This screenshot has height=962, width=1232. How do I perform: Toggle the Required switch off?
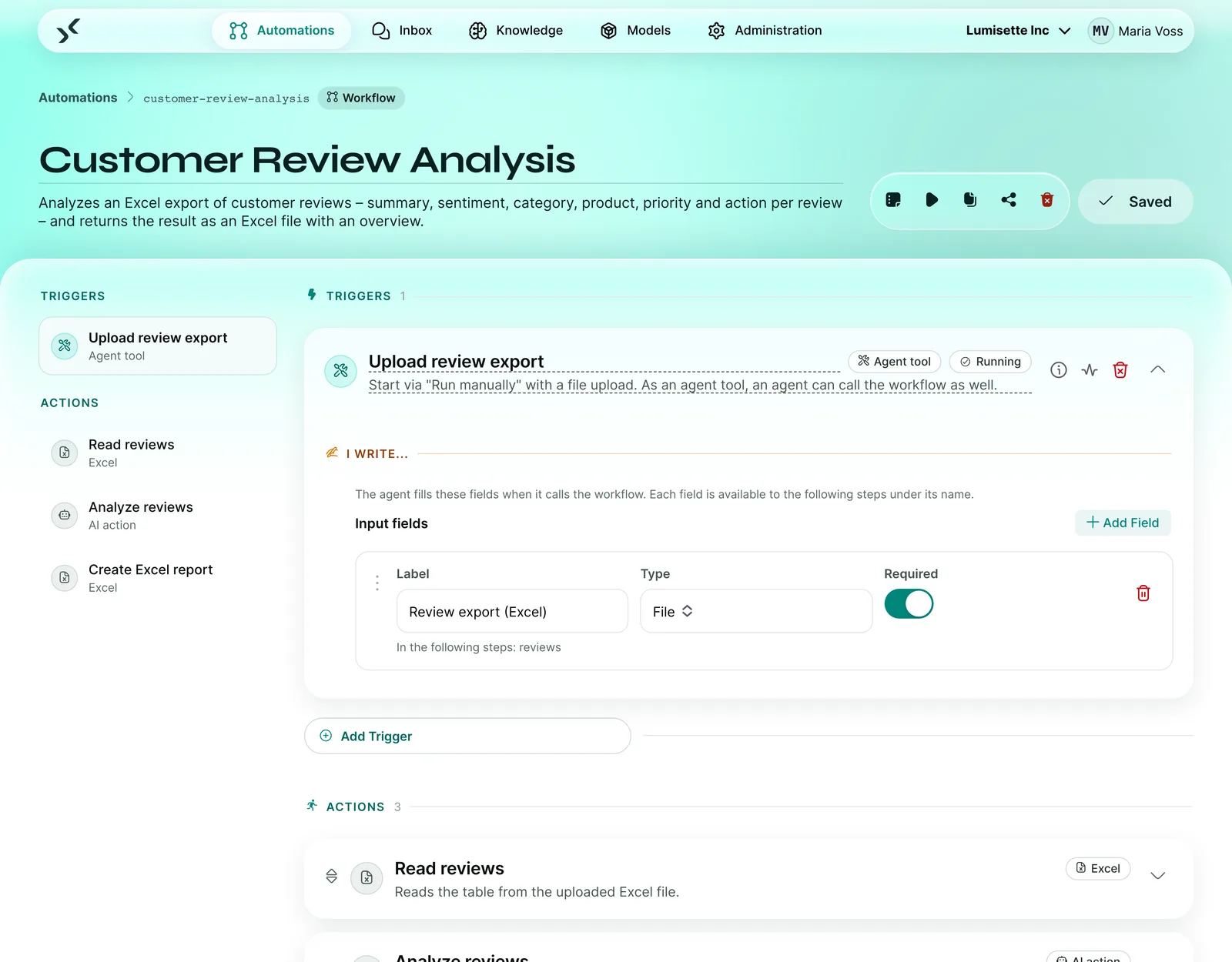click(909, 604)
